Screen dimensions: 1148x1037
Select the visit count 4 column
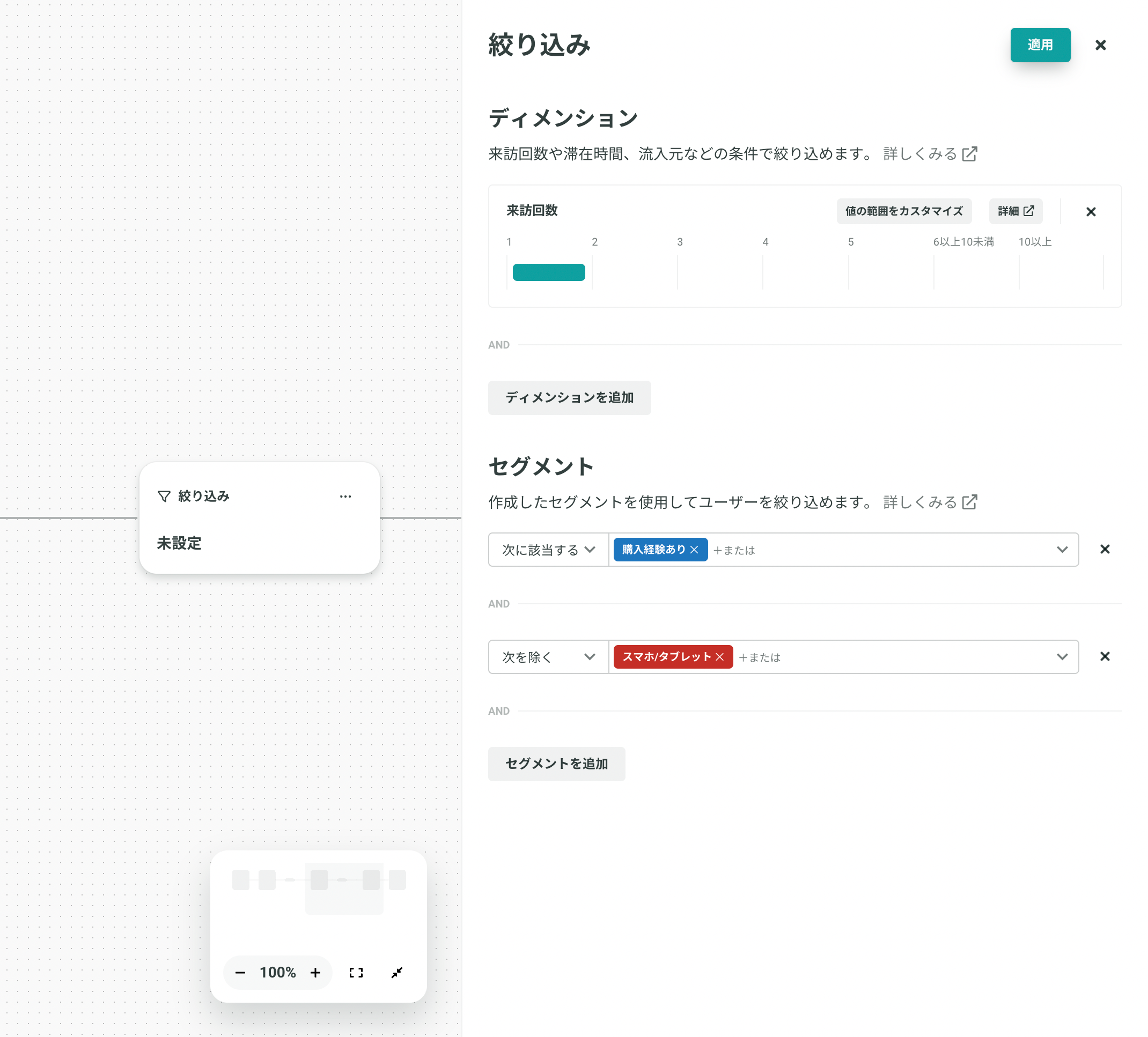[805, 272]
